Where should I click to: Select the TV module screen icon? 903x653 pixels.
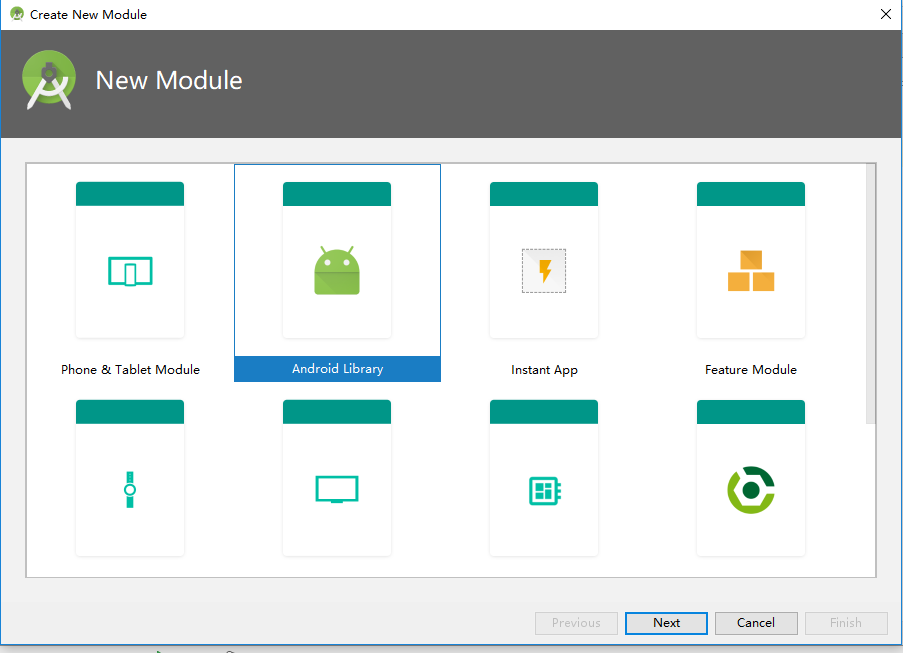[x=337, y=489]
